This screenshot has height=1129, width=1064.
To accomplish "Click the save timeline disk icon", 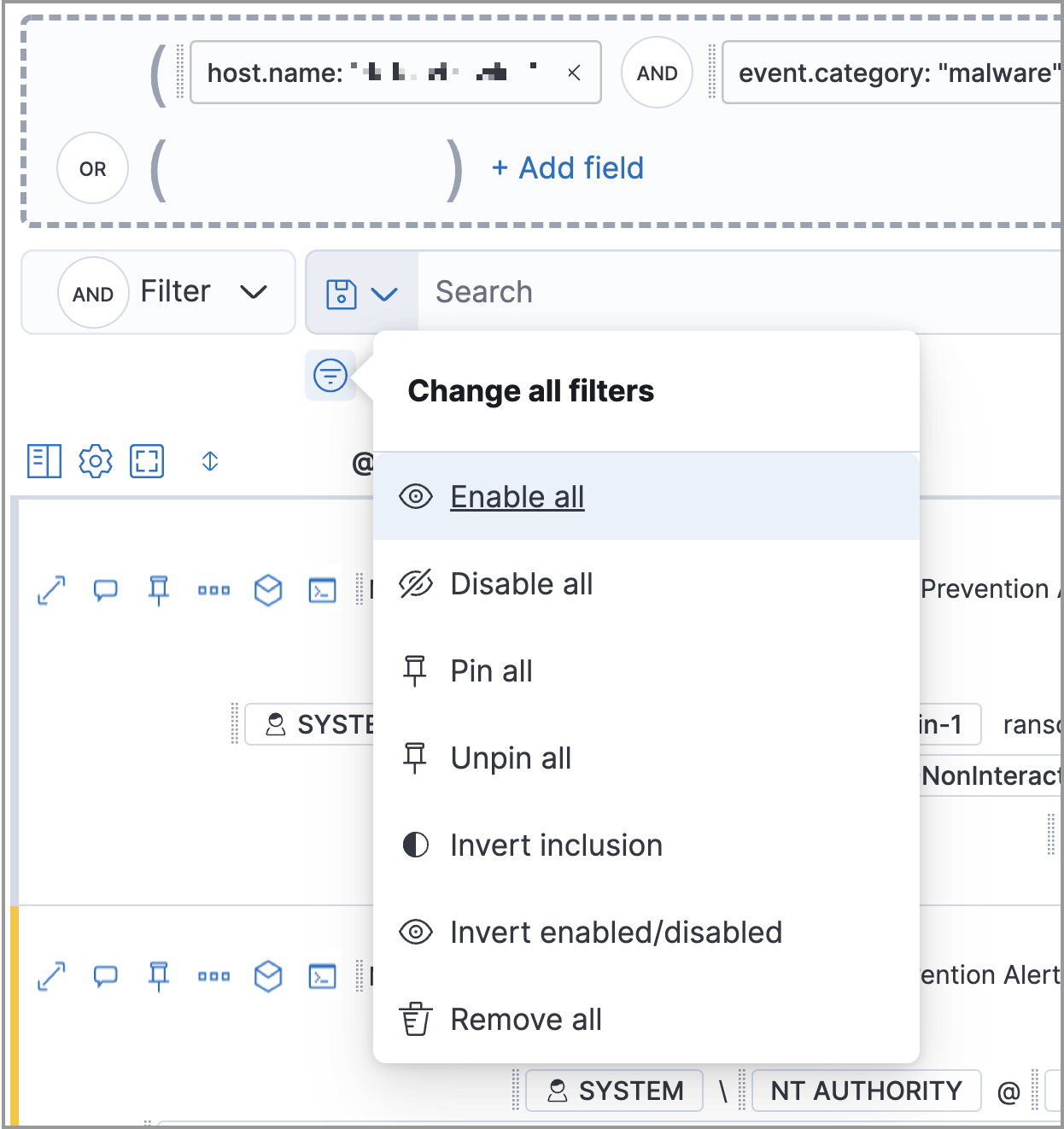I will (x=341, y=292).
